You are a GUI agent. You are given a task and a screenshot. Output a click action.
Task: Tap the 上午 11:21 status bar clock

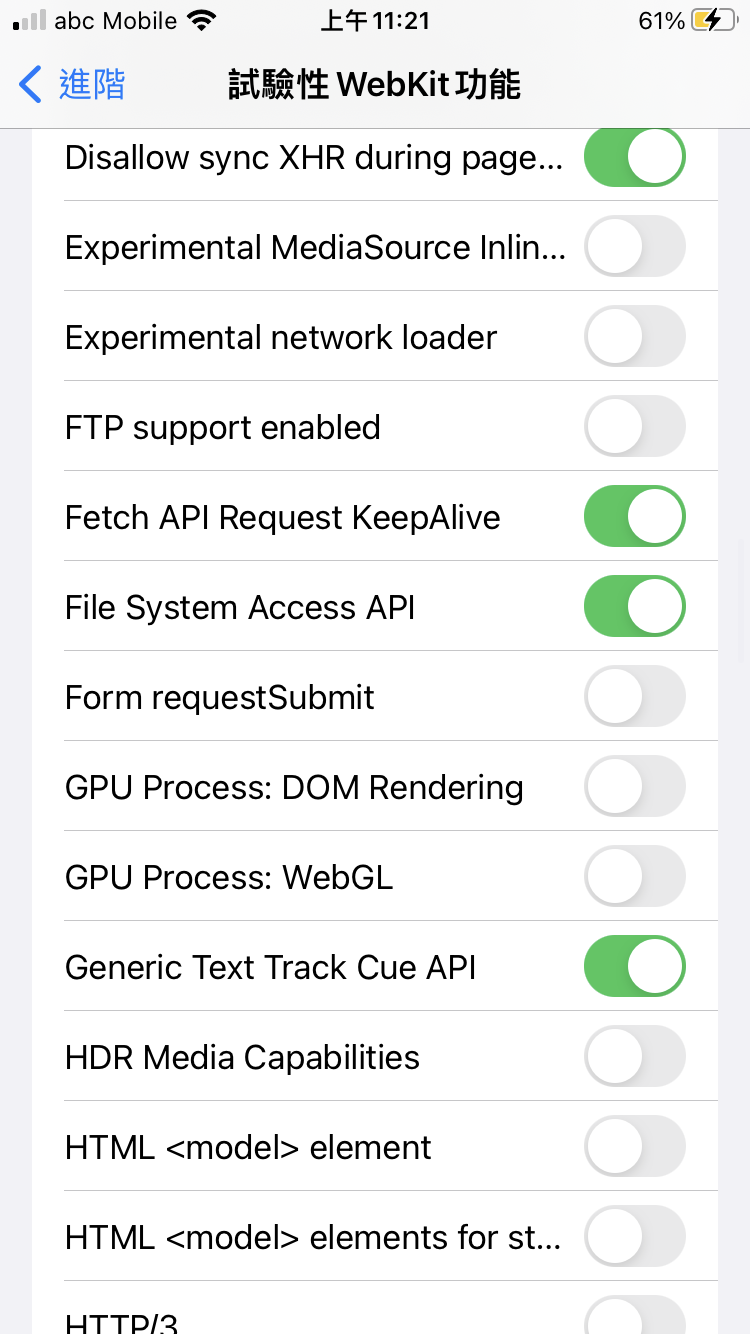click(374, 21)
